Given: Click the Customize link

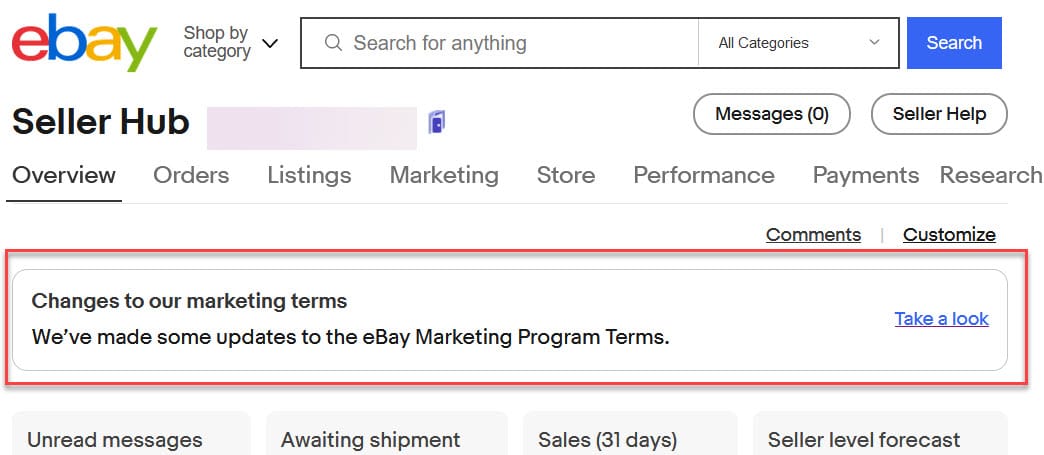Looking at the screenshot, I should pyautogui.click(x=949, y=235).
